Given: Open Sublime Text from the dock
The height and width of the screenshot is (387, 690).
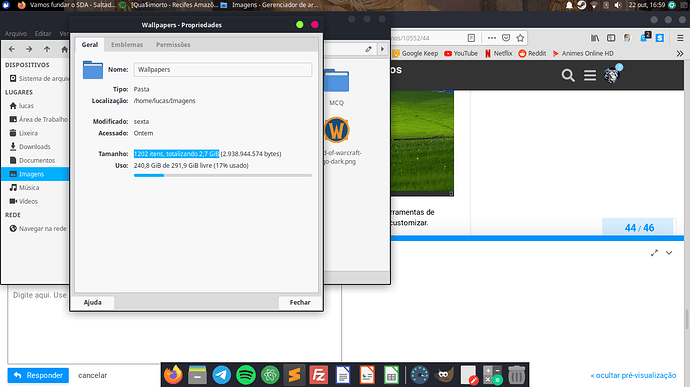Looking at the screenshot, I should tap(294, 375).
